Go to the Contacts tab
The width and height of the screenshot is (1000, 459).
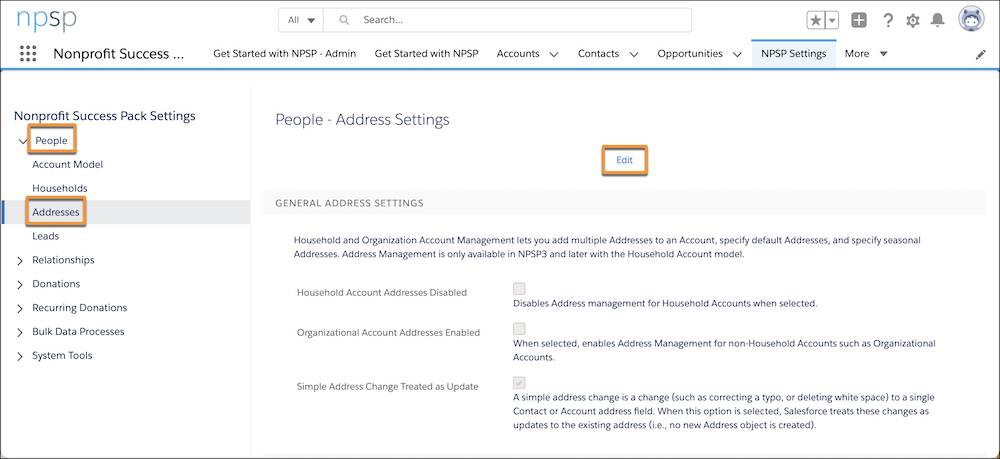[x=598, y=54]
